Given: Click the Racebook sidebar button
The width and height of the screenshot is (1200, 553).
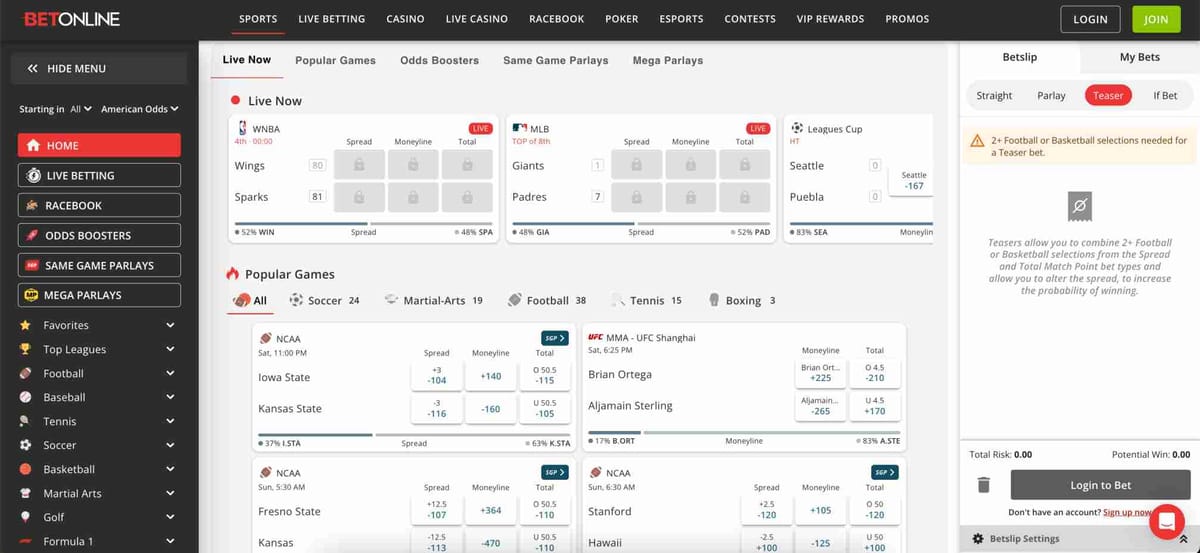Looking at the screenshot, I should (x=99, y=205).
